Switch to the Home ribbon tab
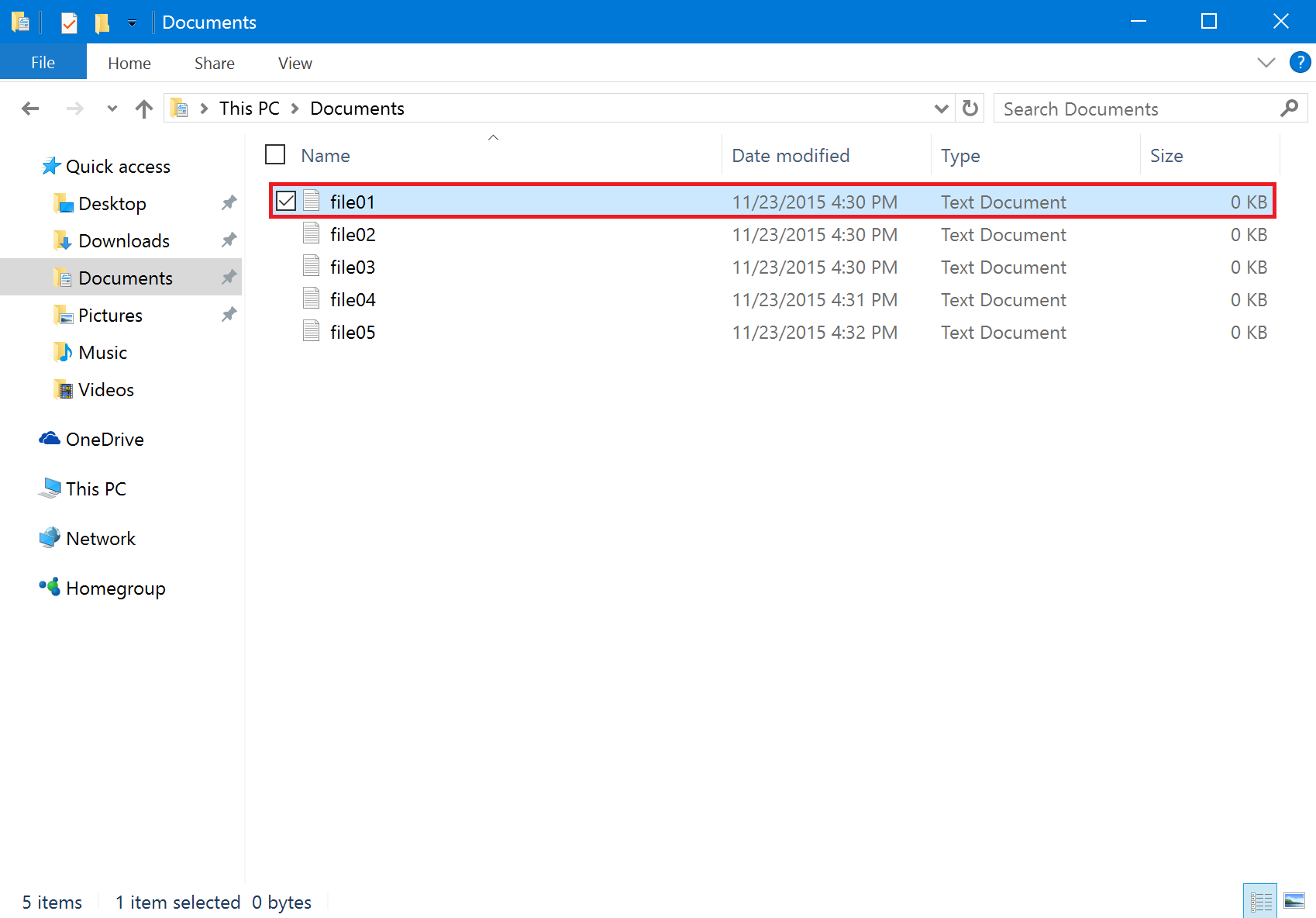The image size is (1316, 918). pyautogui.click(x=129, y=64)
